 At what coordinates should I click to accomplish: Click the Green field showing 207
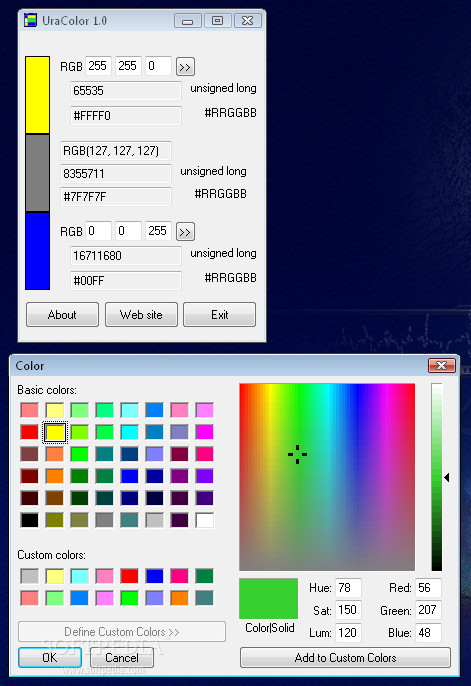point(428,610)
